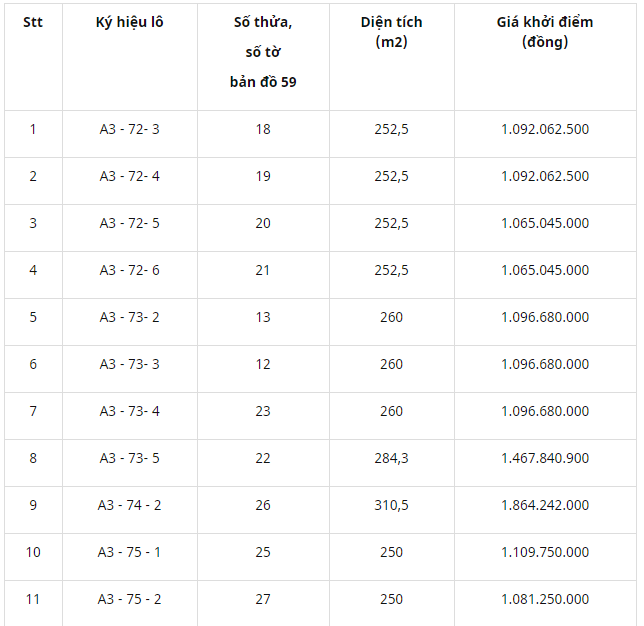Click the area value 310,5
This screenshot has height=626, width=644.
point(391,505)
